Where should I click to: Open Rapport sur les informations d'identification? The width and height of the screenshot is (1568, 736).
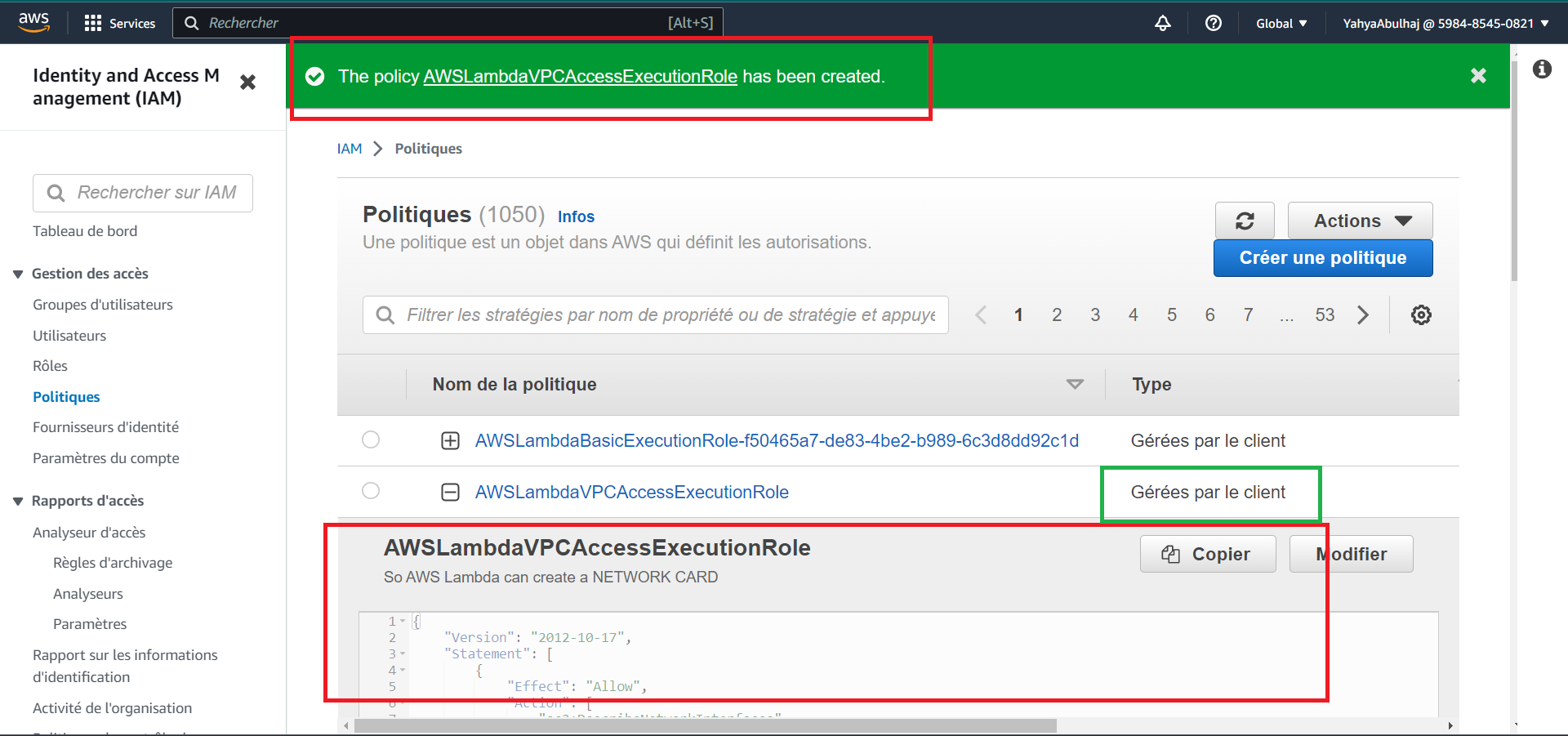point(125,666)
